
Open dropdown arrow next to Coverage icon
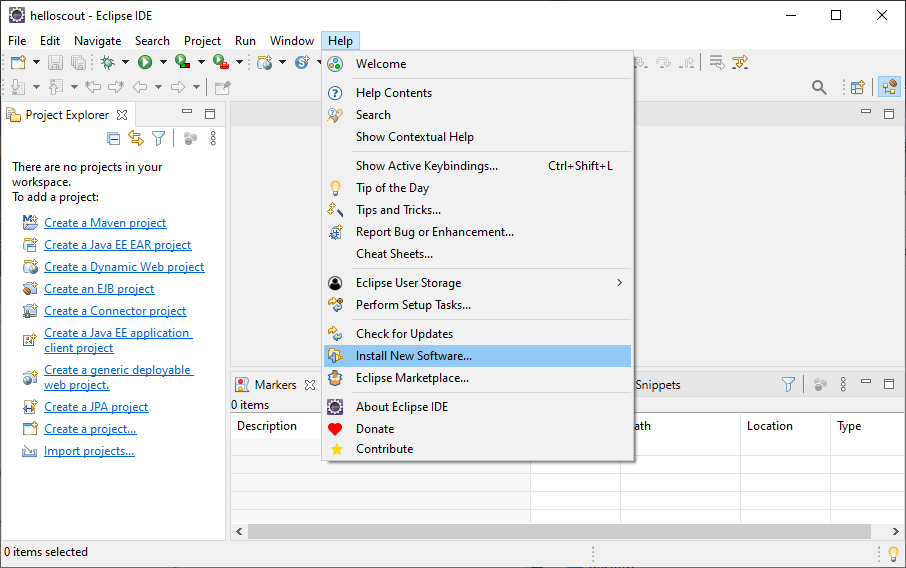tap(201, 62)
